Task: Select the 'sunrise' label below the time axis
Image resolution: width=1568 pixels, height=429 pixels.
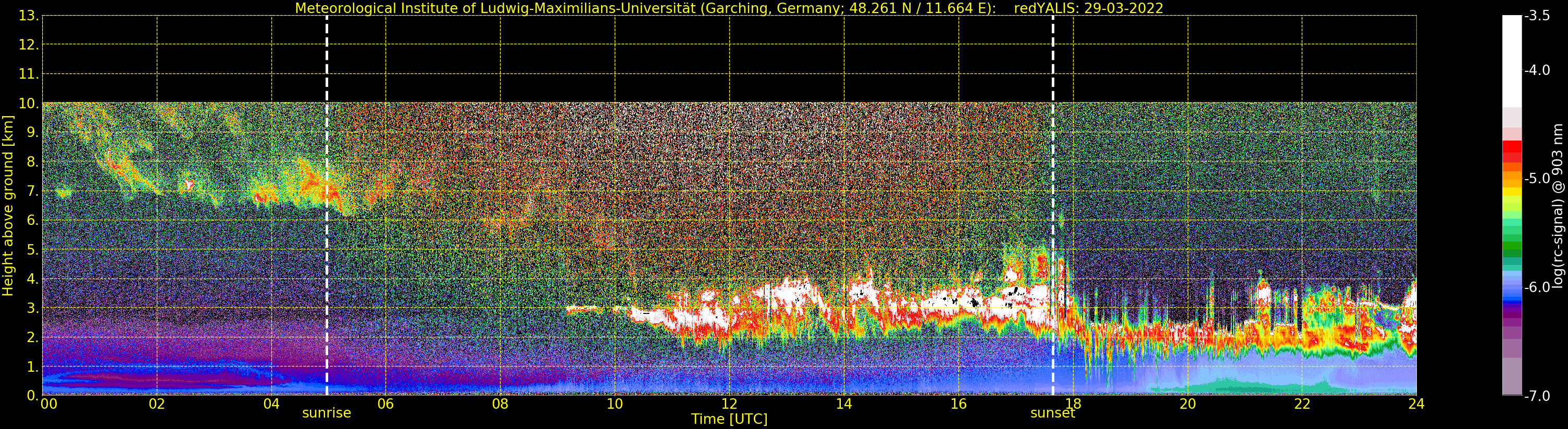Action: coord(326,413)
